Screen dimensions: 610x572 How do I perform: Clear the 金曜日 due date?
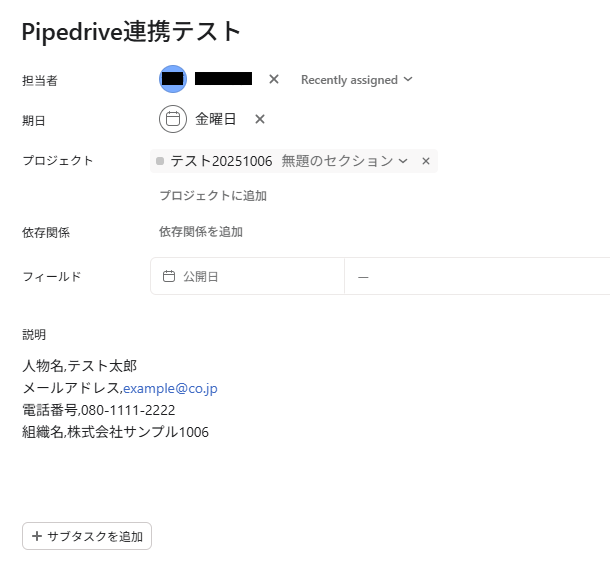pos(260,119)
